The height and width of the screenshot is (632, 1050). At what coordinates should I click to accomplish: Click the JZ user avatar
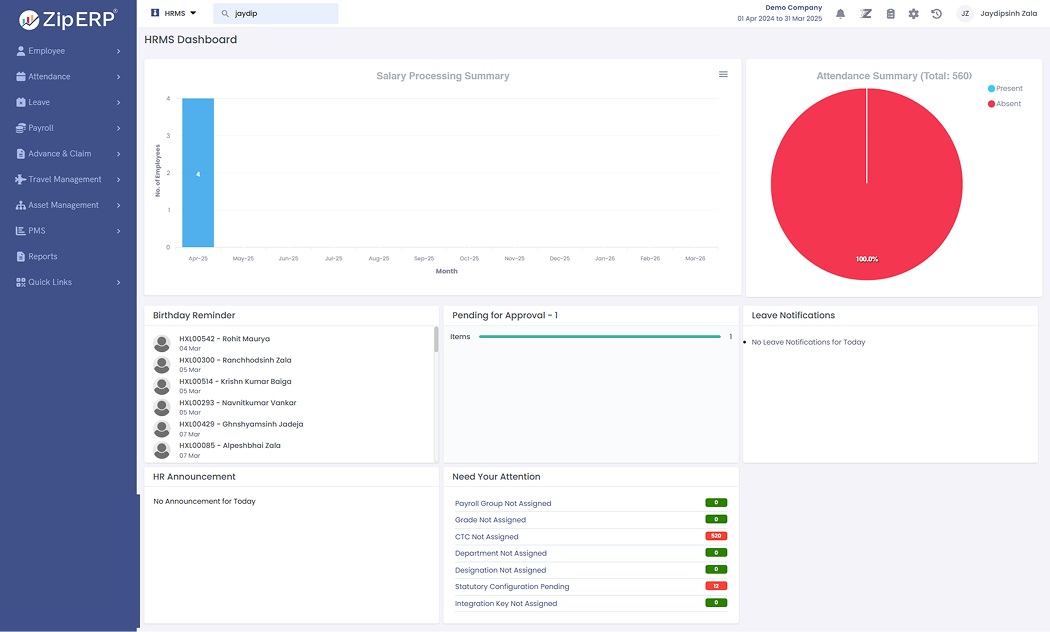click(x=965, y=14)
